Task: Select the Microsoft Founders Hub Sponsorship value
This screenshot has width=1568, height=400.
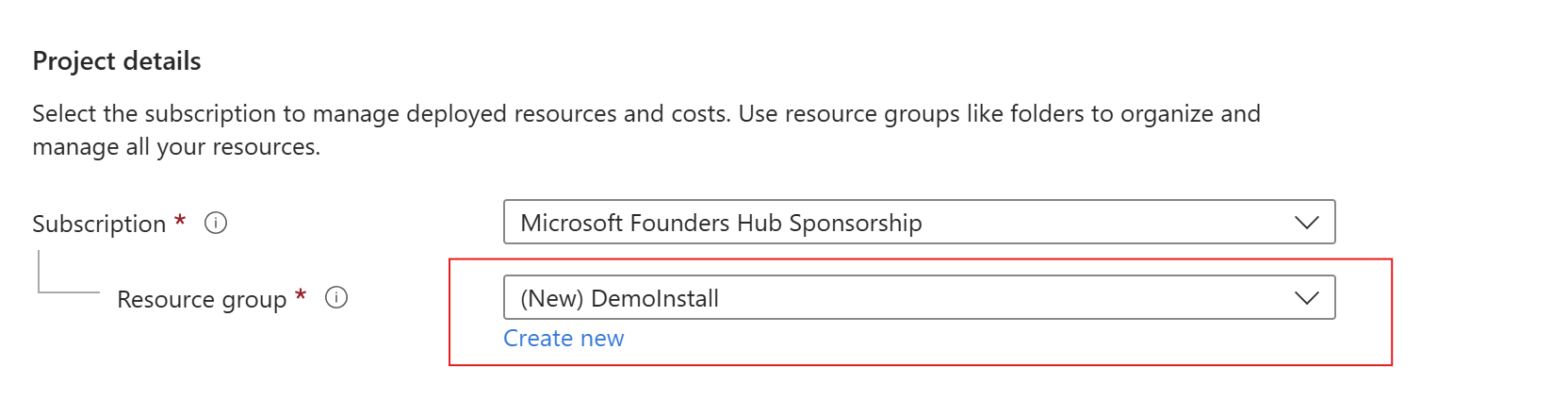Action: 721,223
